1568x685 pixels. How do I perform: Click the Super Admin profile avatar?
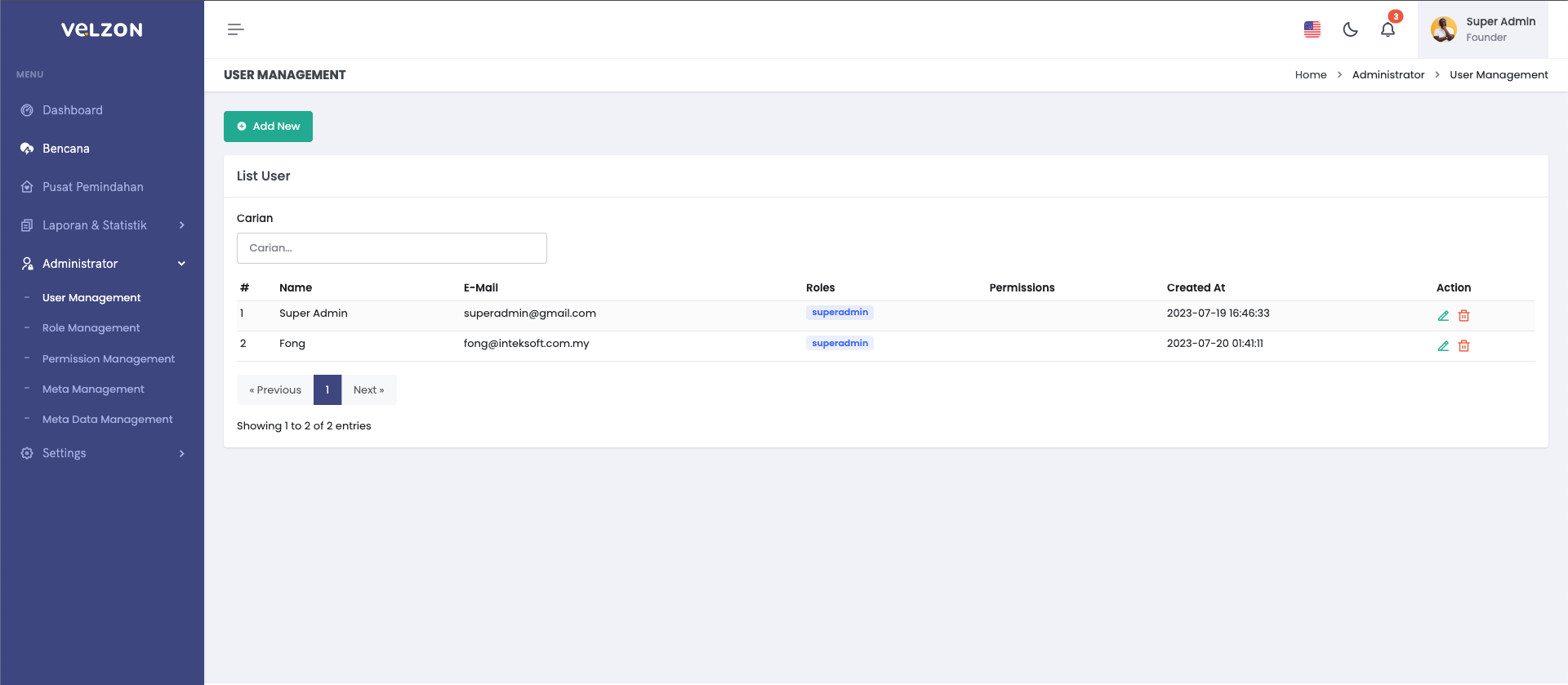pyautogui.click(x=1443, y=29)
